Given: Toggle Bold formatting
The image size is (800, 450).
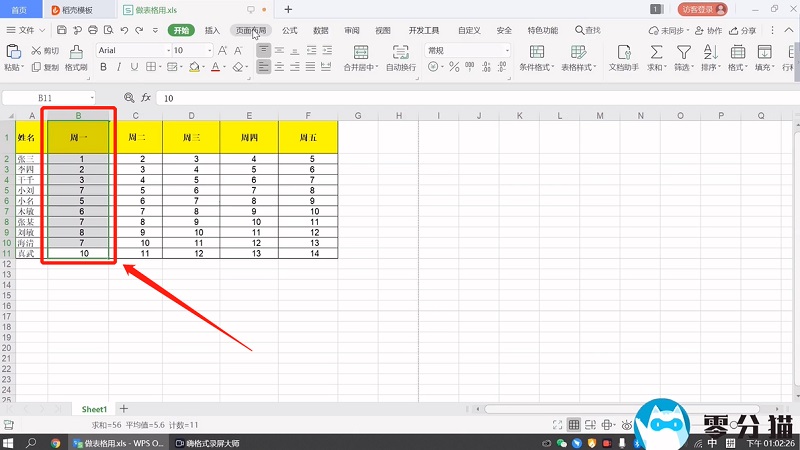Looking at the screenshot, I should (102, 68).
